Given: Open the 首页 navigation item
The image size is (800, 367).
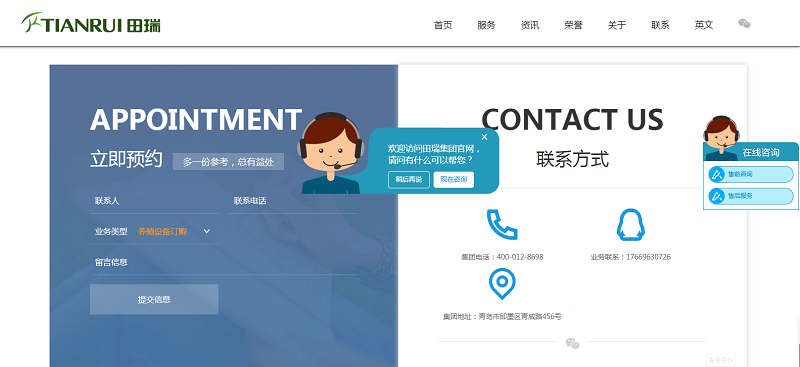Looking at the screenshot, I should click(443, 25).
